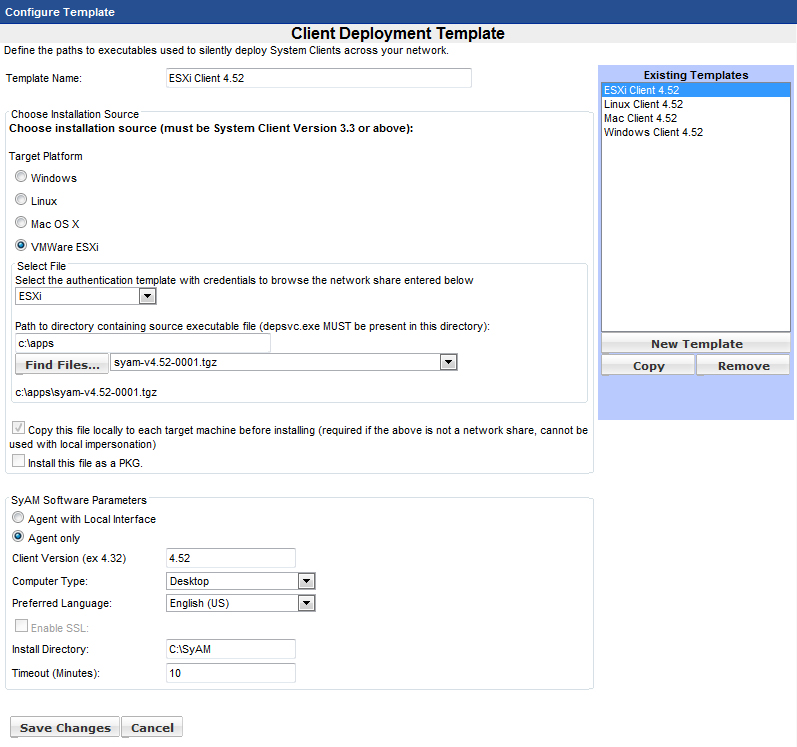Select the Windows target platform radio button

21,177
